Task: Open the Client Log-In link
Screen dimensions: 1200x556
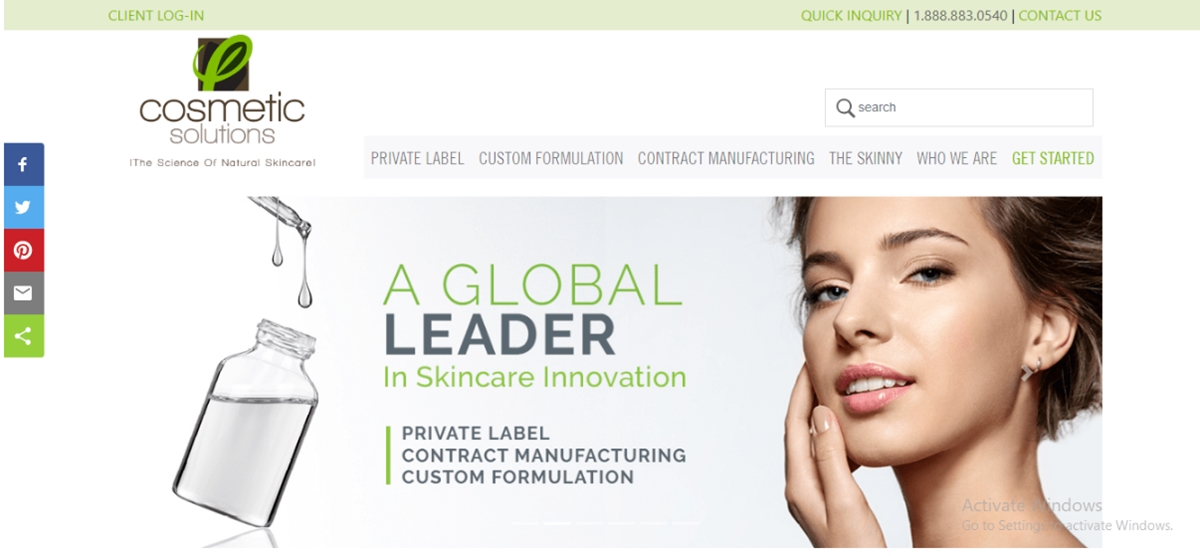Action: (x=156, y=15)
